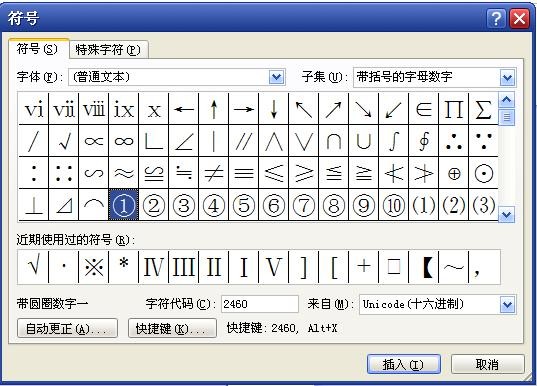This screenshot has height=386, width=537.
Task: Select the element-of ∈ symbol
Action: tap(424, 109)
